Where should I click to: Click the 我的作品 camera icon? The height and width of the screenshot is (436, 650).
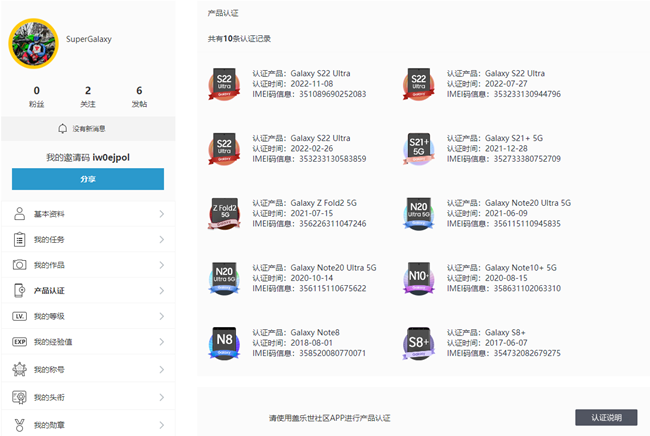click(19, 265)
